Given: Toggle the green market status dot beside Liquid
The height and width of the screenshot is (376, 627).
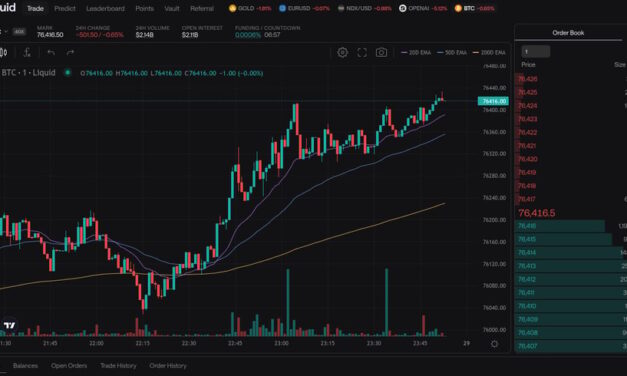Looking at the screenshot, I should coord(68,73).
